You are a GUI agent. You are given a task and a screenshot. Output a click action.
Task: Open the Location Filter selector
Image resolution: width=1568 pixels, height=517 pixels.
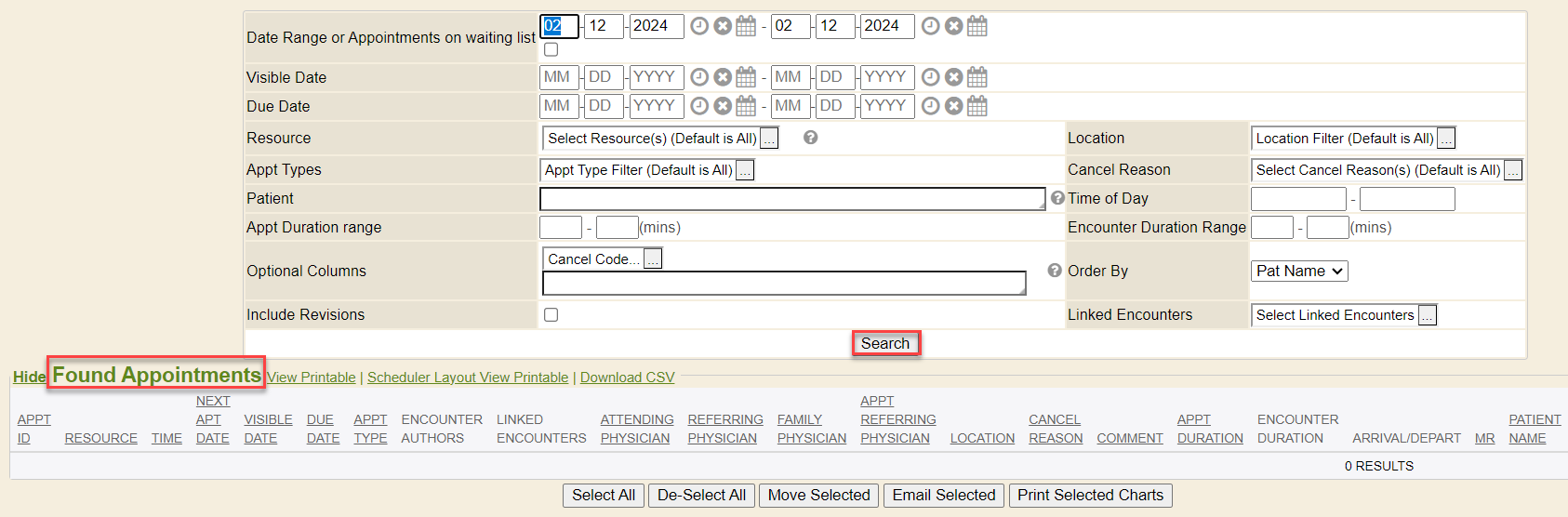(x=1445, y=139)
